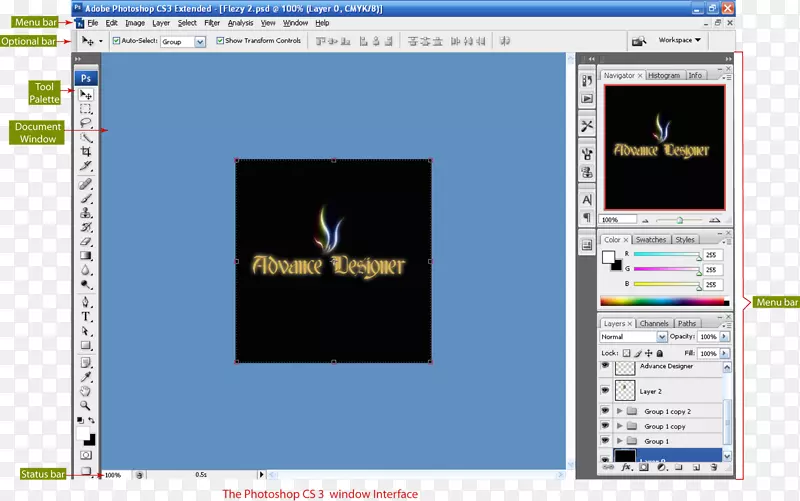Choose the Rectangle shape tool
Image resolution: width=800 pixels, height=501 pixels.
point(86,345)
